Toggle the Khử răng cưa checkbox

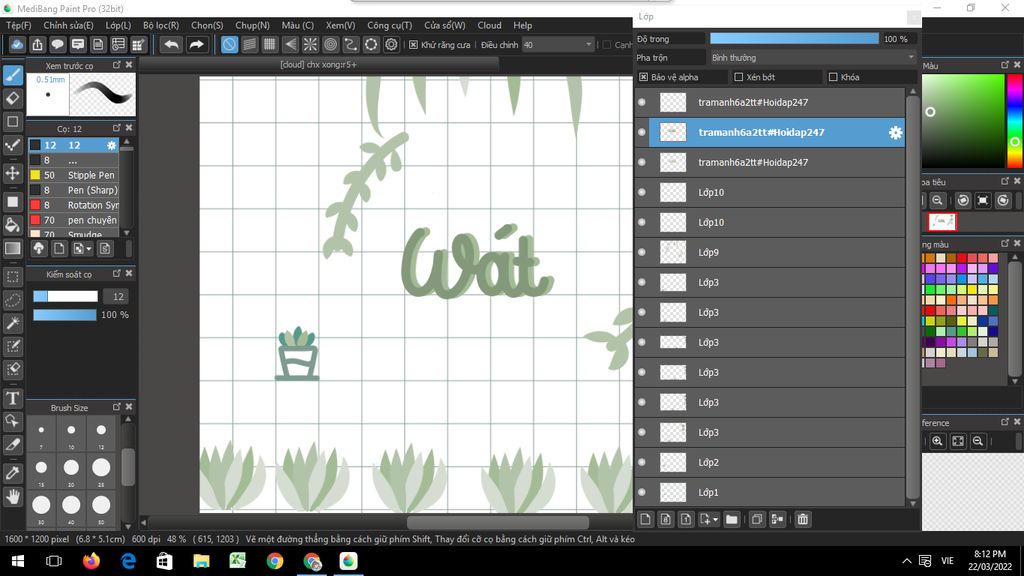pyautogui.click(x=413, y=45)
